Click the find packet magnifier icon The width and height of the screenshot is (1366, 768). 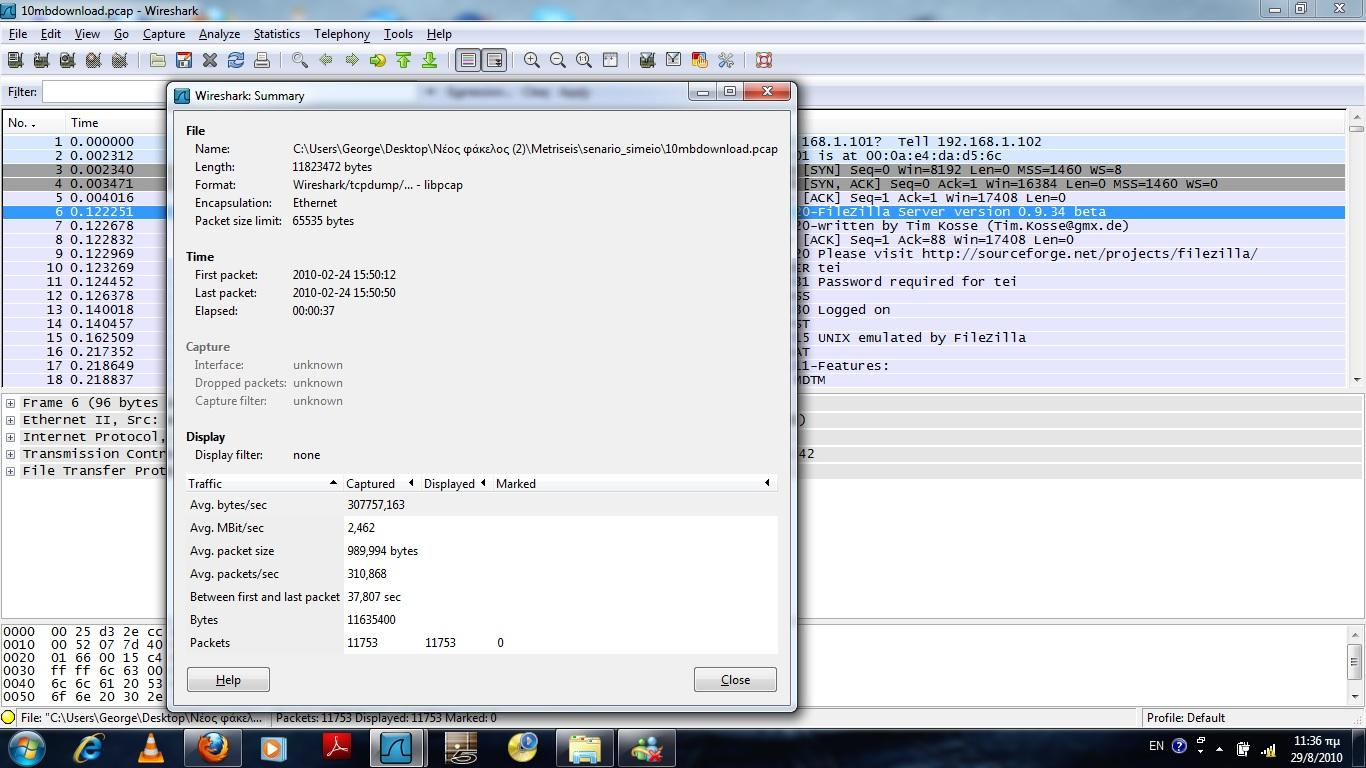[x=300, y=60]
